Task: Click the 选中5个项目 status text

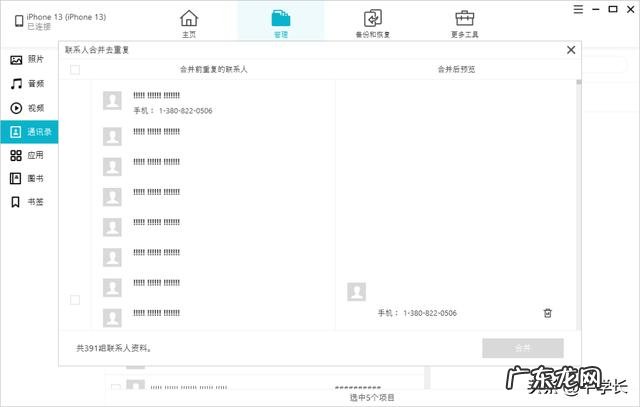Action: click(372, 397)
